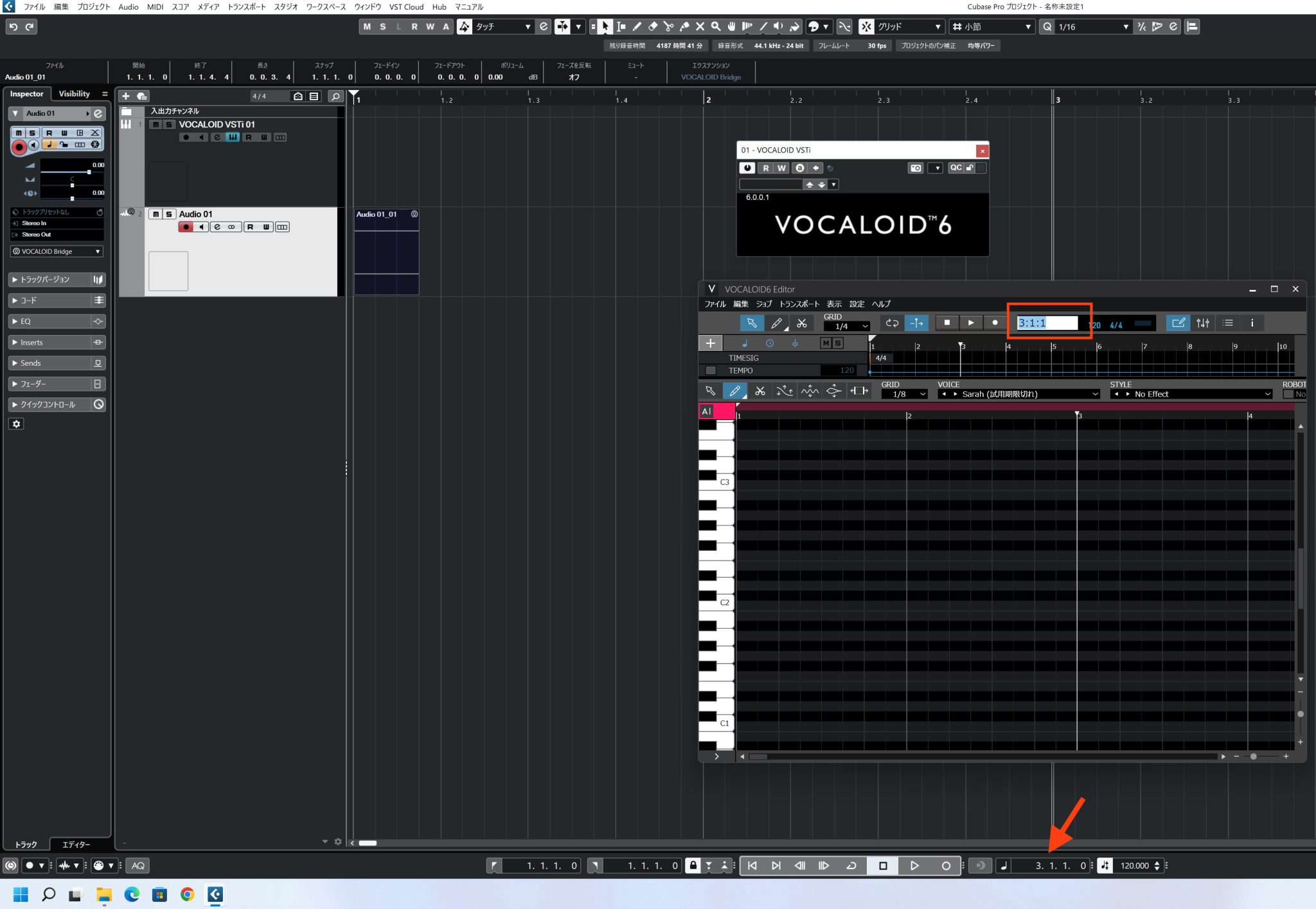Click the QC button in the VOCALOID VSTi window
The height and width of the screenshot is (909, 1316).
955,168
